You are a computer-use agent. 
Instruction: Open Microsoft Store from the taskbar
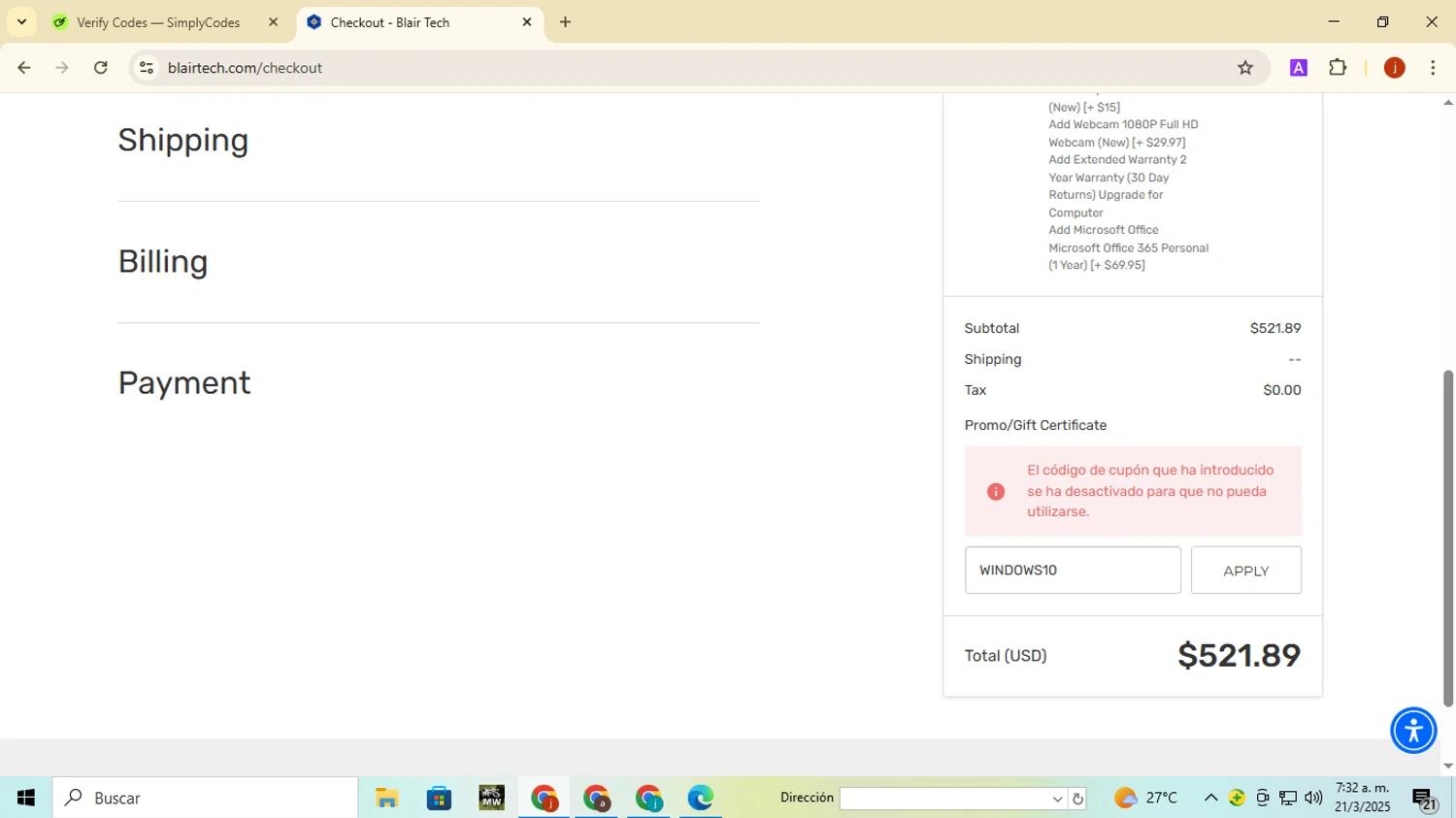(x=439, y=798)
